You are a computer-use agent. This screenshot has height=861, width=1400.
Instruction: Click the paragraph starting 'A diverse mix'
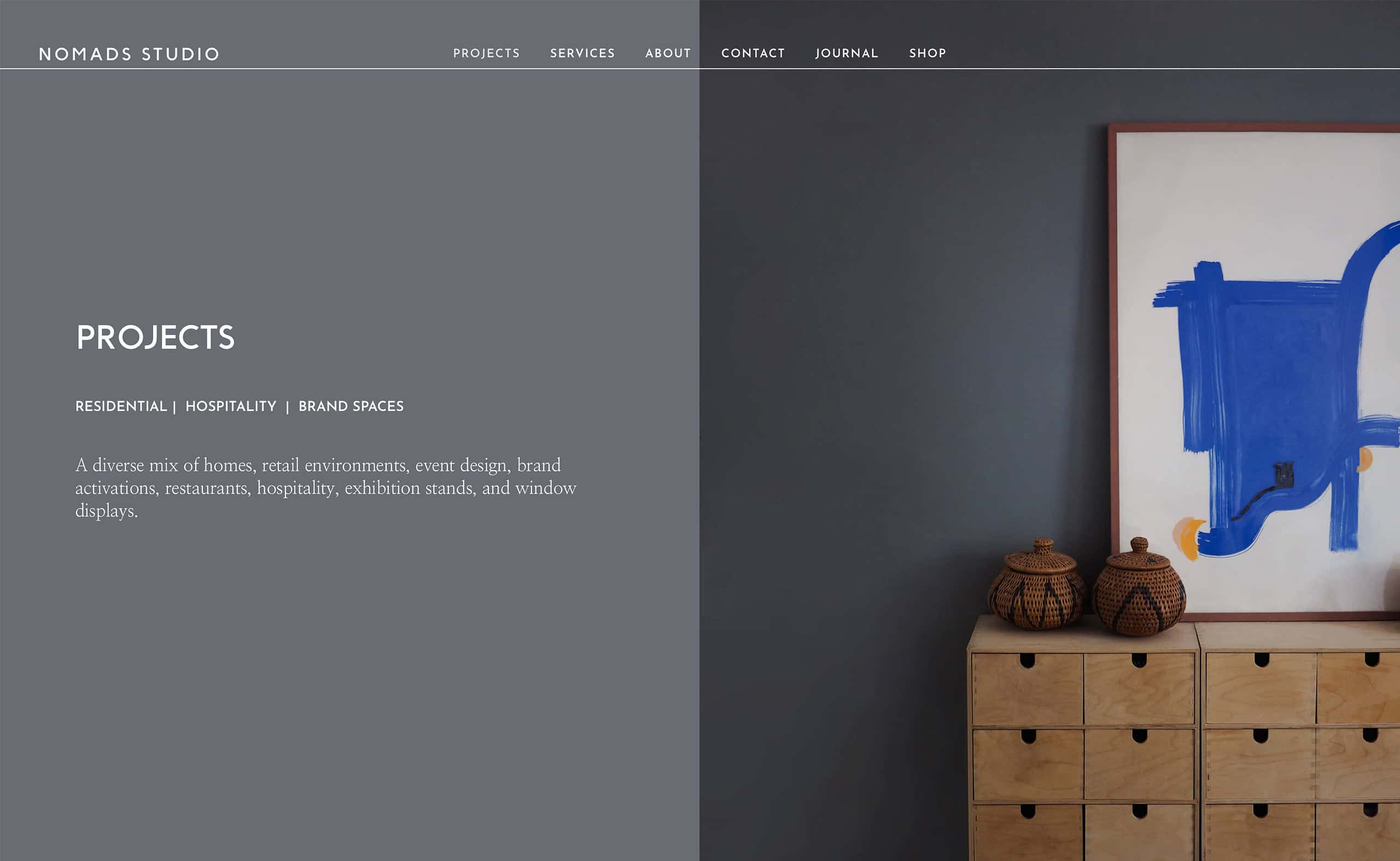[x=325, y=488]
